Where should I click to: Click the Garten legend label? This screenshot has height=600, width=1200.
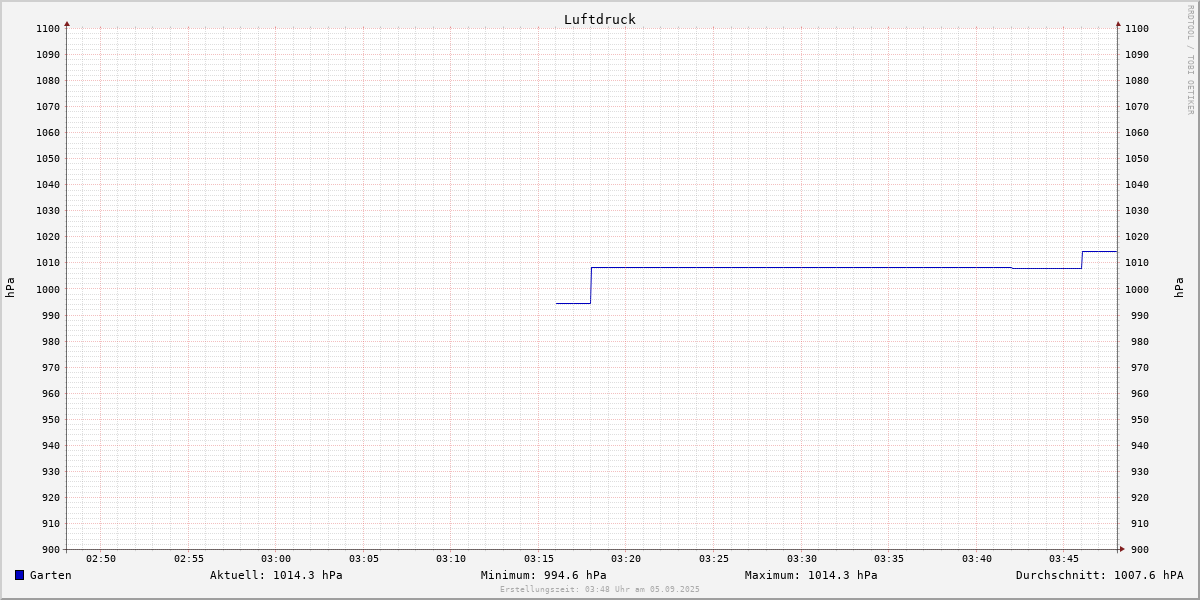50,575
